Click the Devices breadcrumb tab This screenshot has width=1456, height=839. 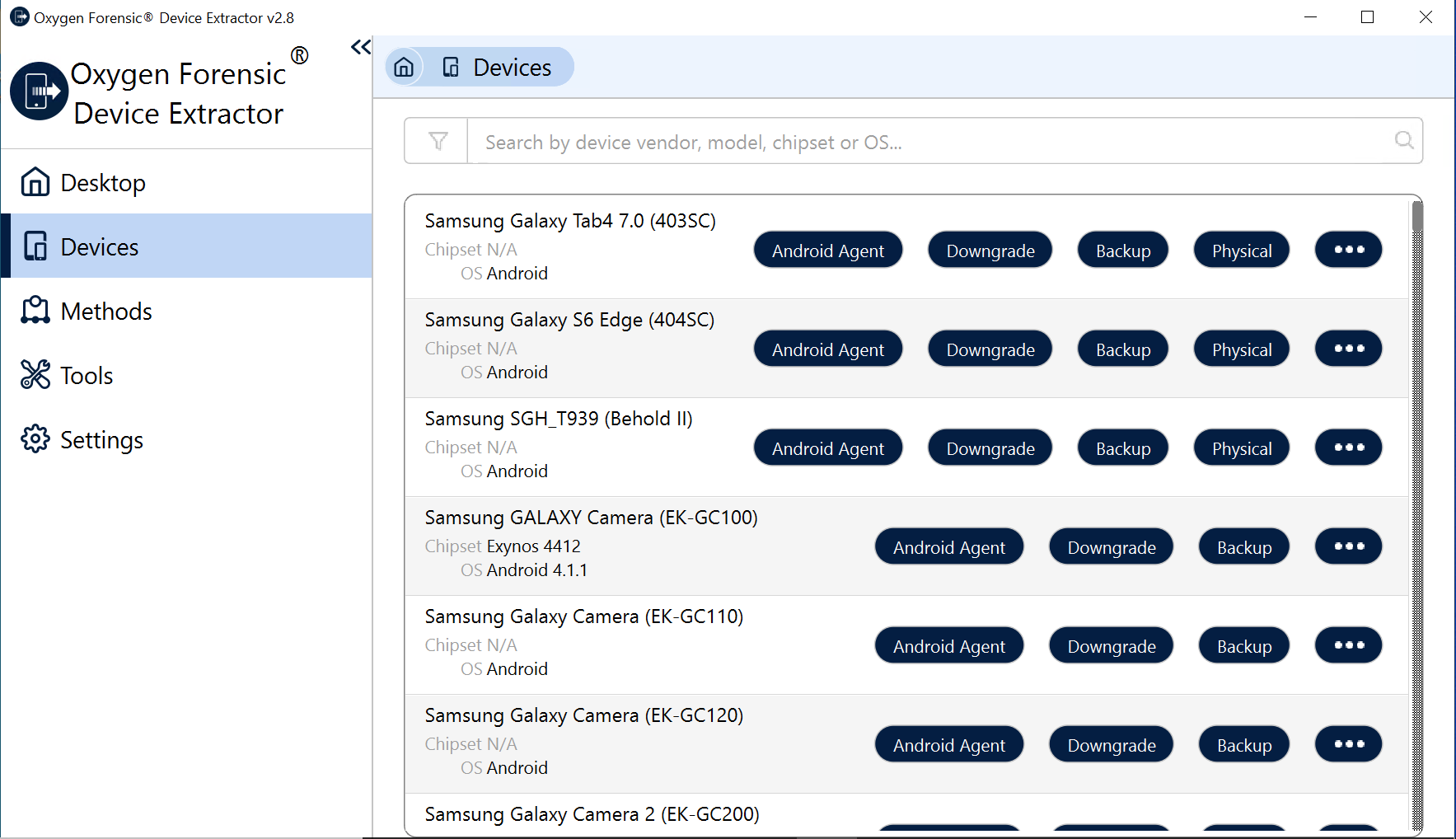(x=498, y=67)
